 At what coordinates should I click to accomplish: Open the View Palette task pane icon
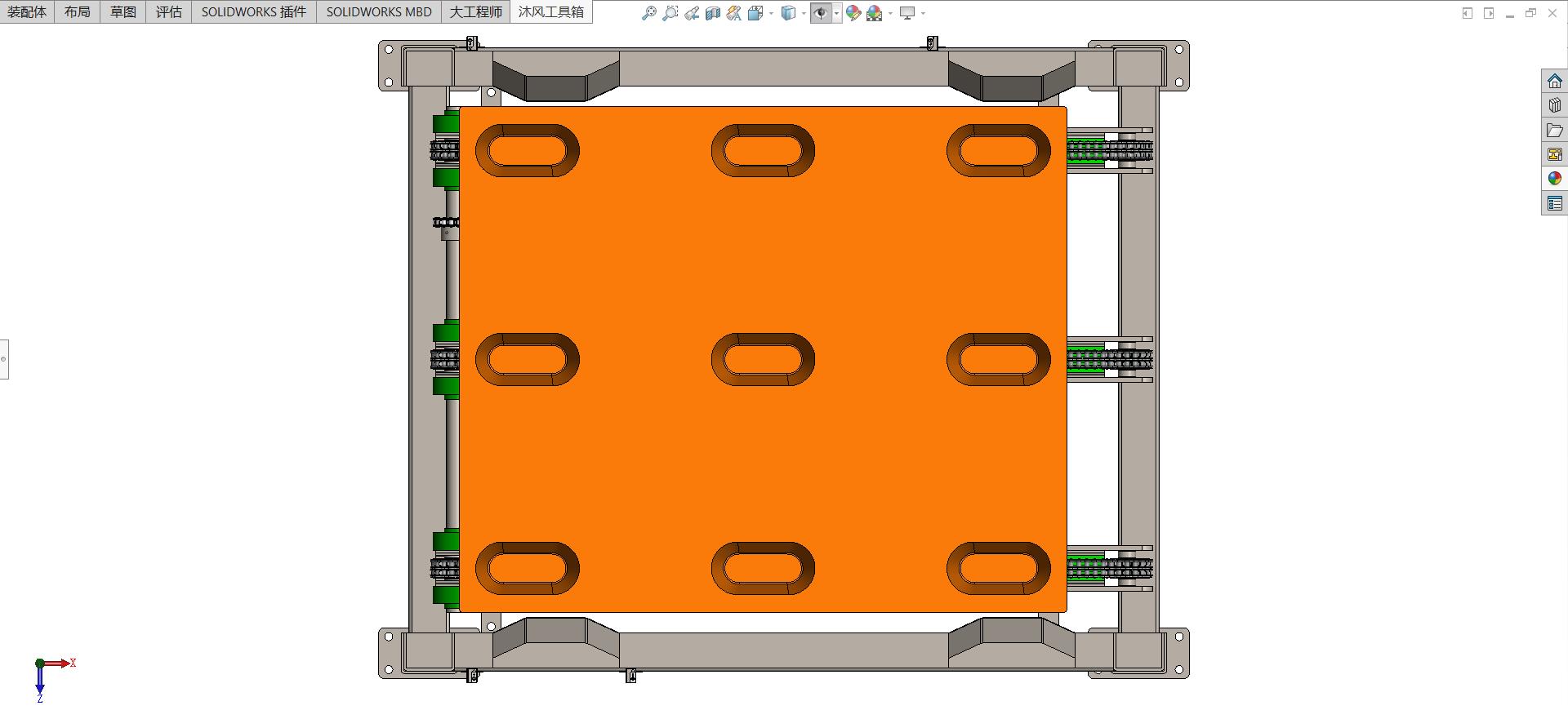[x=1555, y=154]
